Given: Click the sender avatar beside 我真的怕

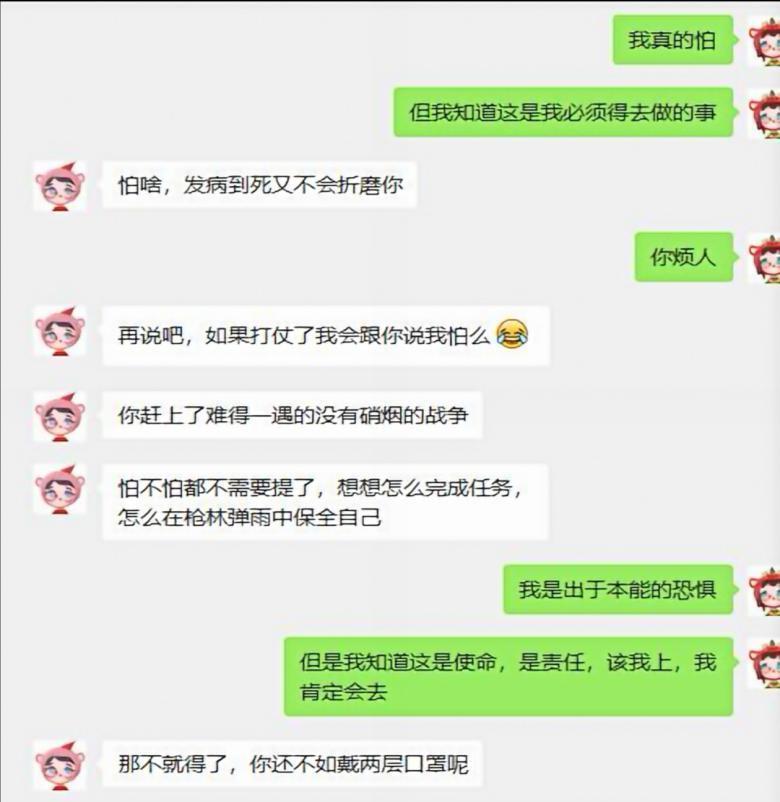Looking at the screenshot, I should (764, 40).
